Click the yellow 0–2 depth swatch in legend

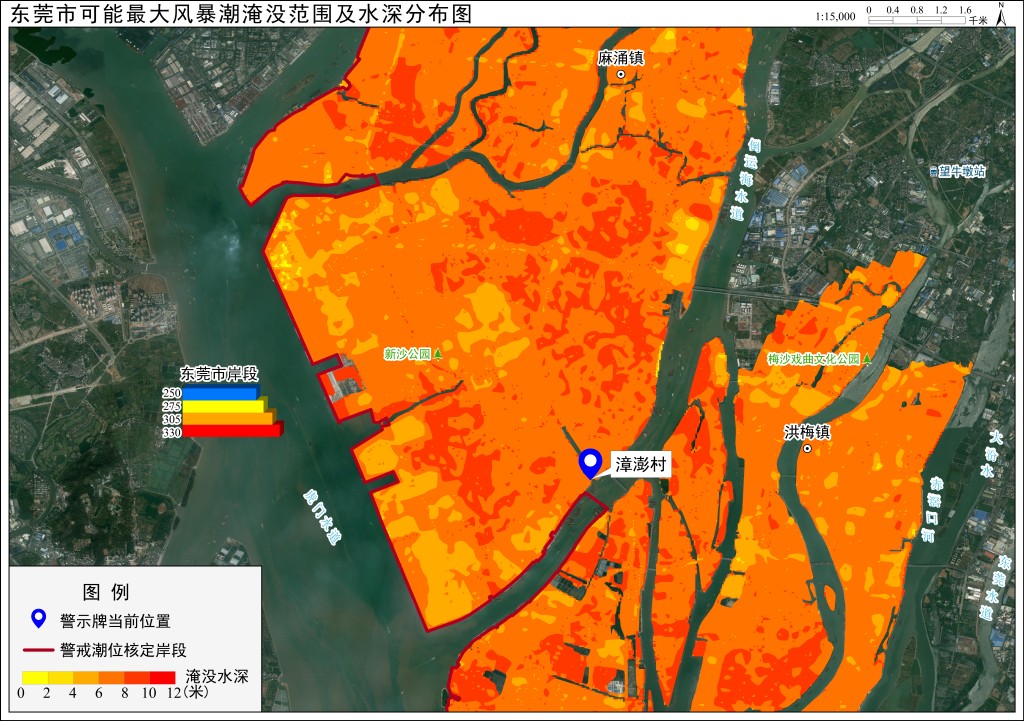[35, 678]
